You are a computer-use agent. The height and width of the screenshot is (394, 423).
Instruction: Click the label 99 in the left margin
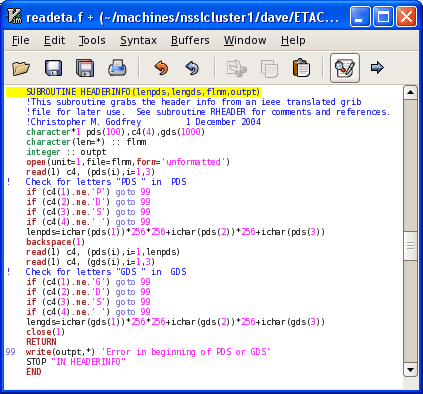click(x=11, y=352)
